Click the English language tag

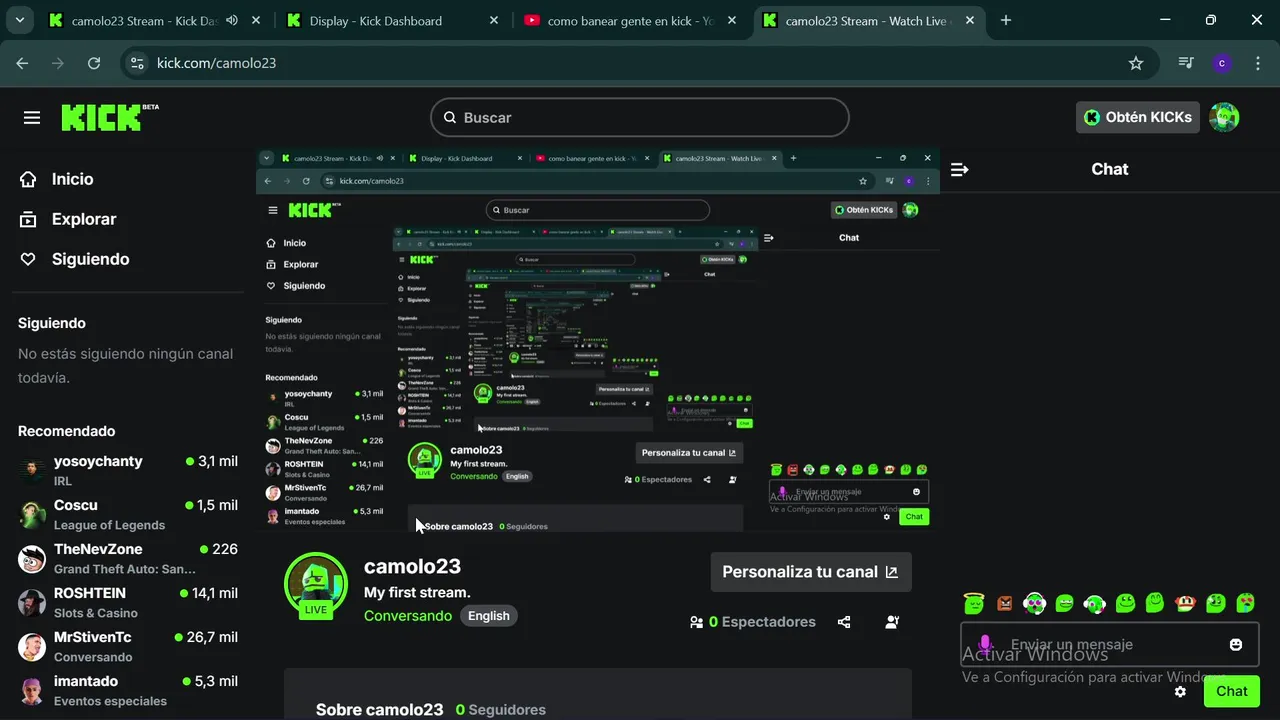pos(489,616)
